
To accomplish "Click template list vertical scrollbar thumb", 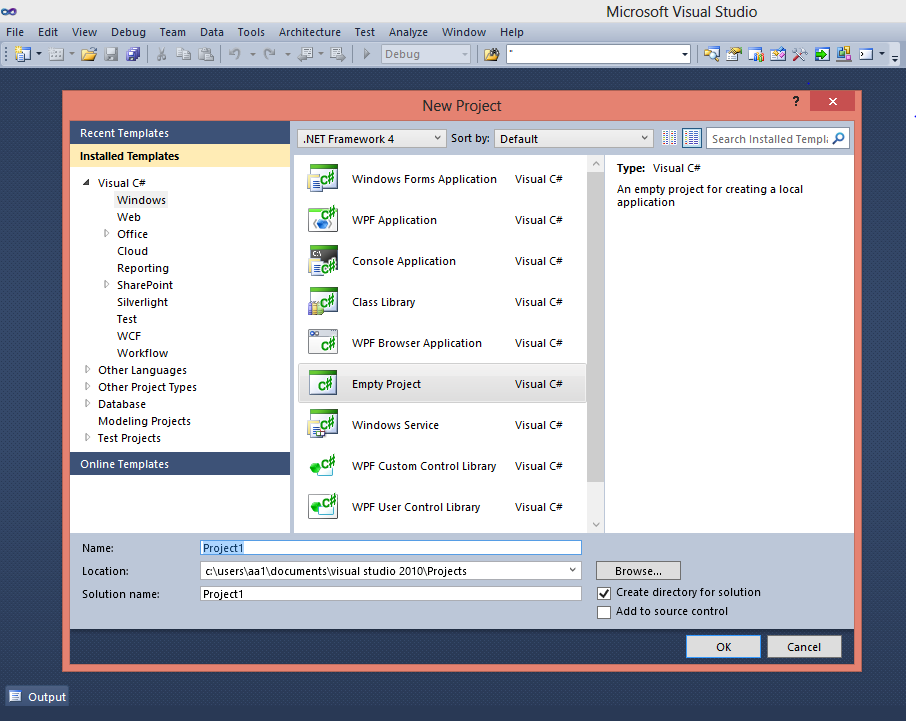I will (596, 327).
